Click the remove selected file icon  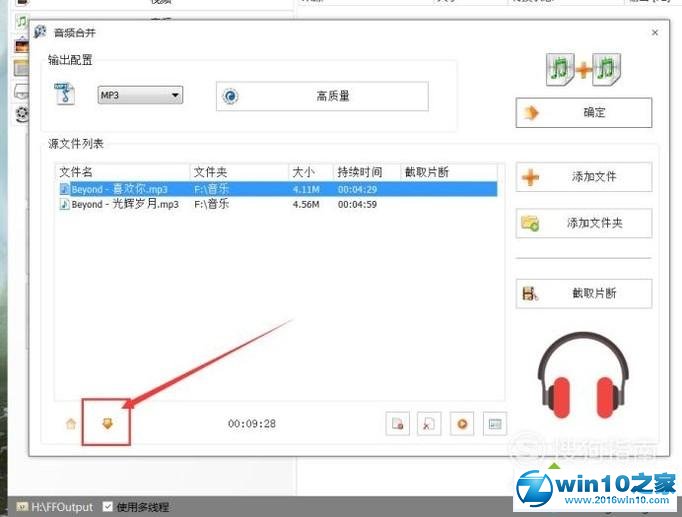pyautogui.click(x=397, y=423)
